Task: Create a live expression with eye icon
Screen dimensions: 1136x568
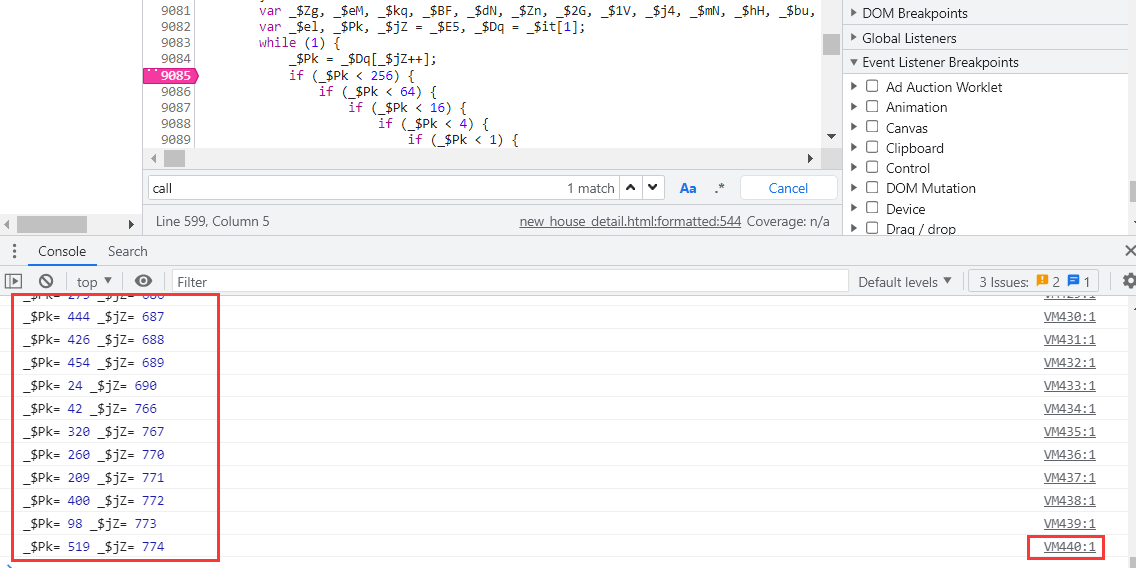Action: 144,282
